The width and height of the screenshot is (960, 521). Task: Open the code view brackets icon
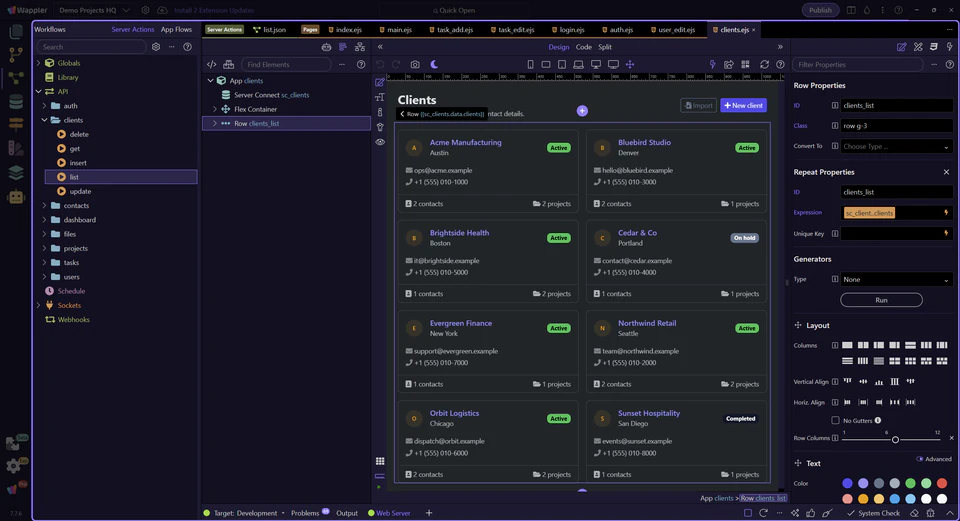[x=212, y=64]
